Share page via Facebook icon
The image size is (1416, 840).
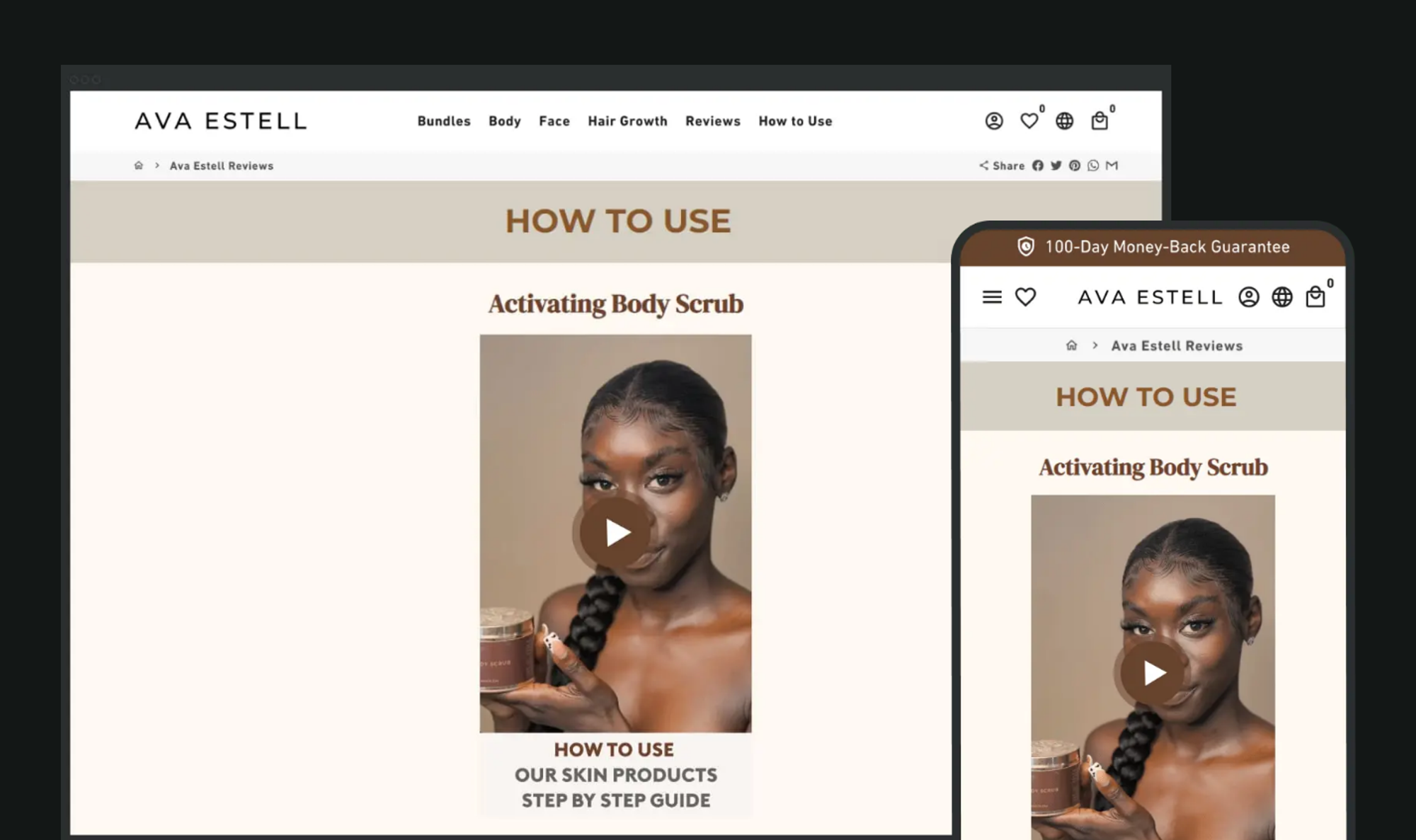pyautogui.click(x=1037, y=166)
